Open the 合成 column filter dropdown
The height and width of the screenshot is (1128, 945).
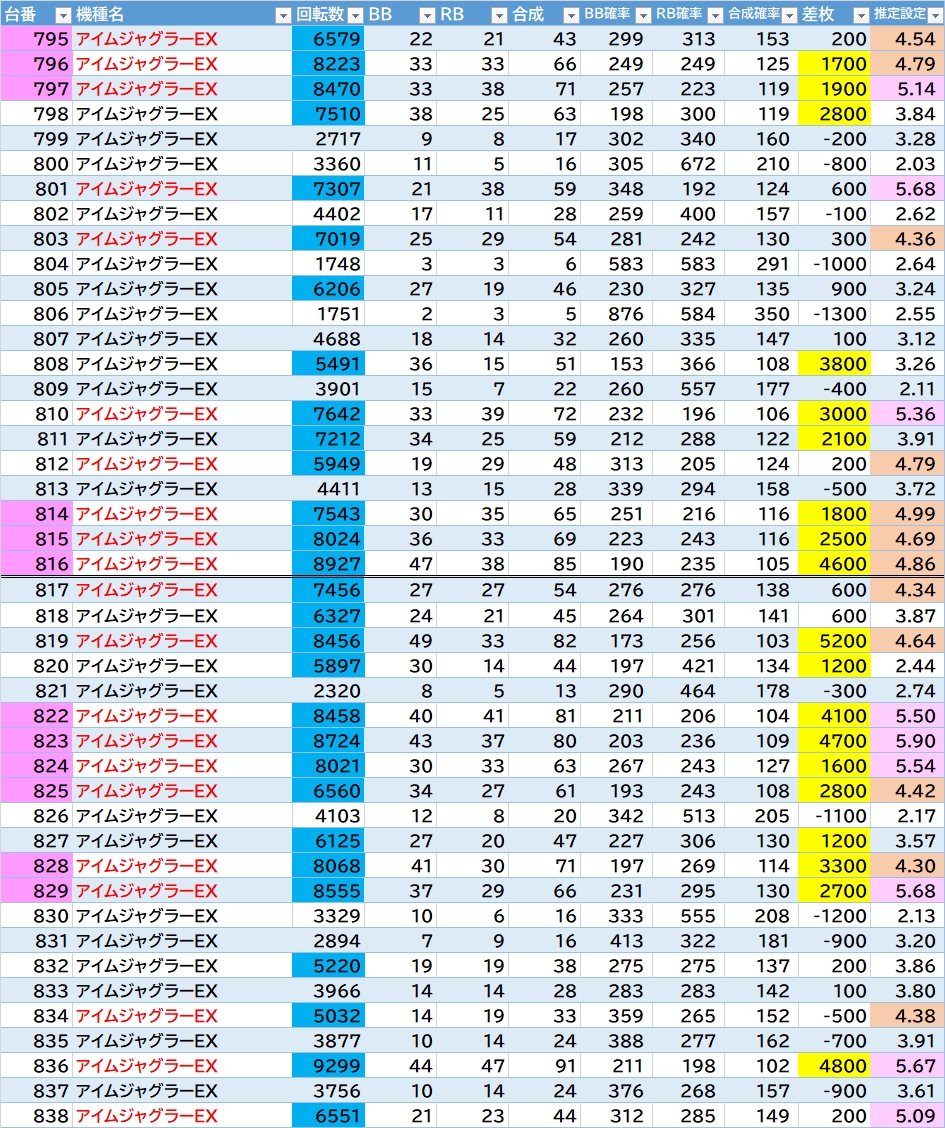(x=571, y=14)
